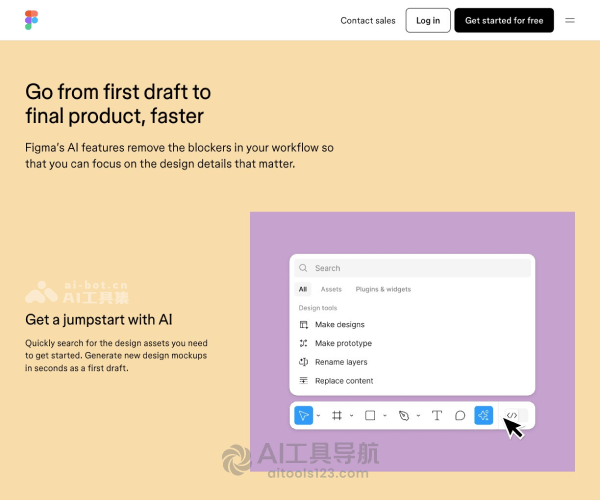Toggle the Dev Mode code switch
The width and height of the screenshot is (600, 500).
[516, 415]
